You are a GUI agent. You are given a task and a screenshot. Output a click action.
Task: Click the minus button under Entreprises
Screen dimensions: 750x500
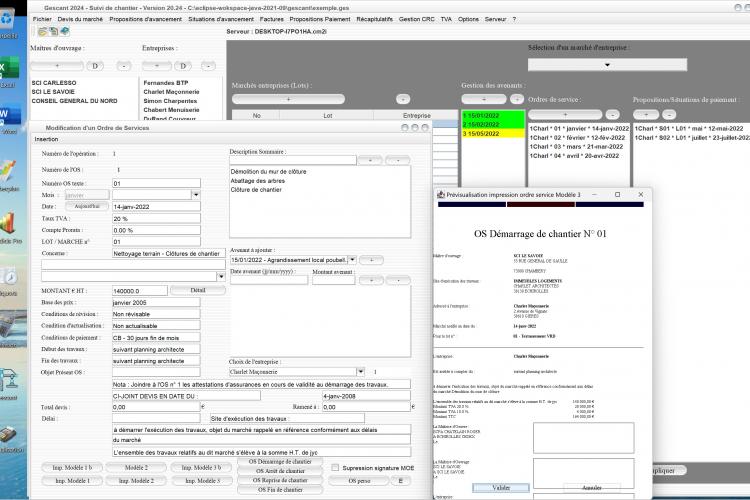click(208, 66)
